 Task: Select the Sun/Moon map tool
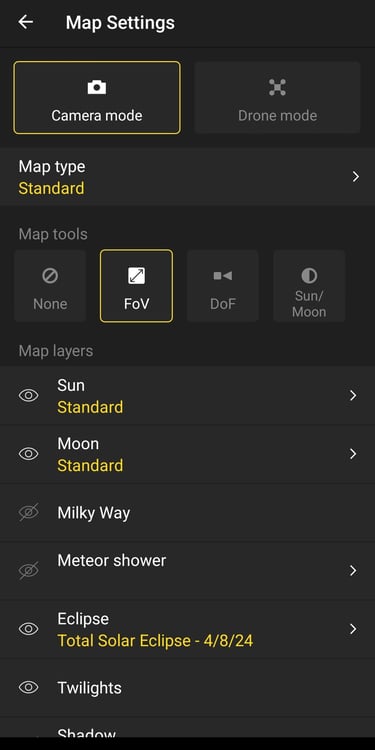pyautogui.click(x=309, y=286)
